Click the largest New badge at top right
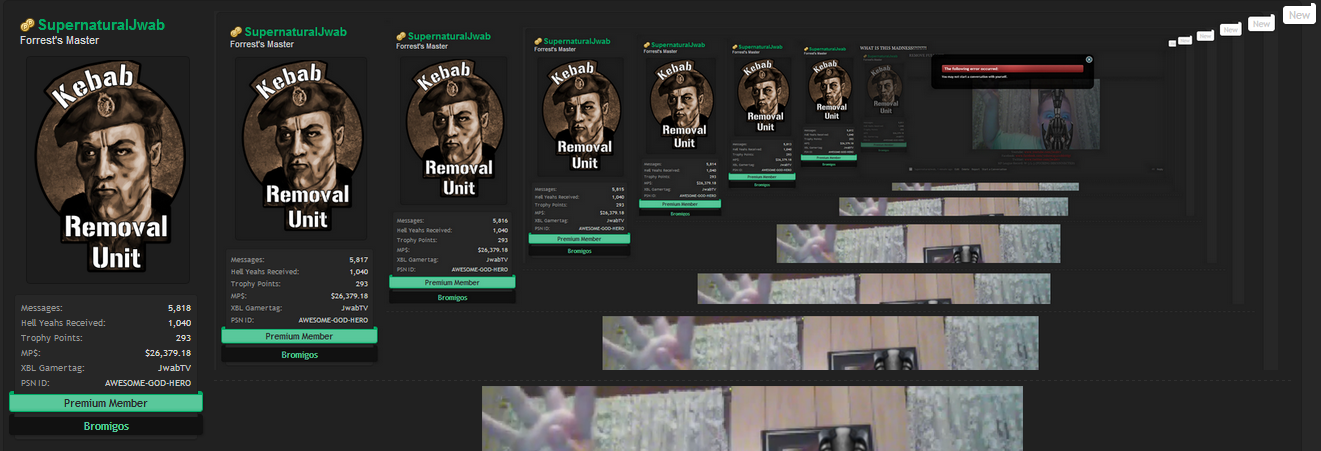The height and width of the screenshot is (451, 1321). 1299,15
